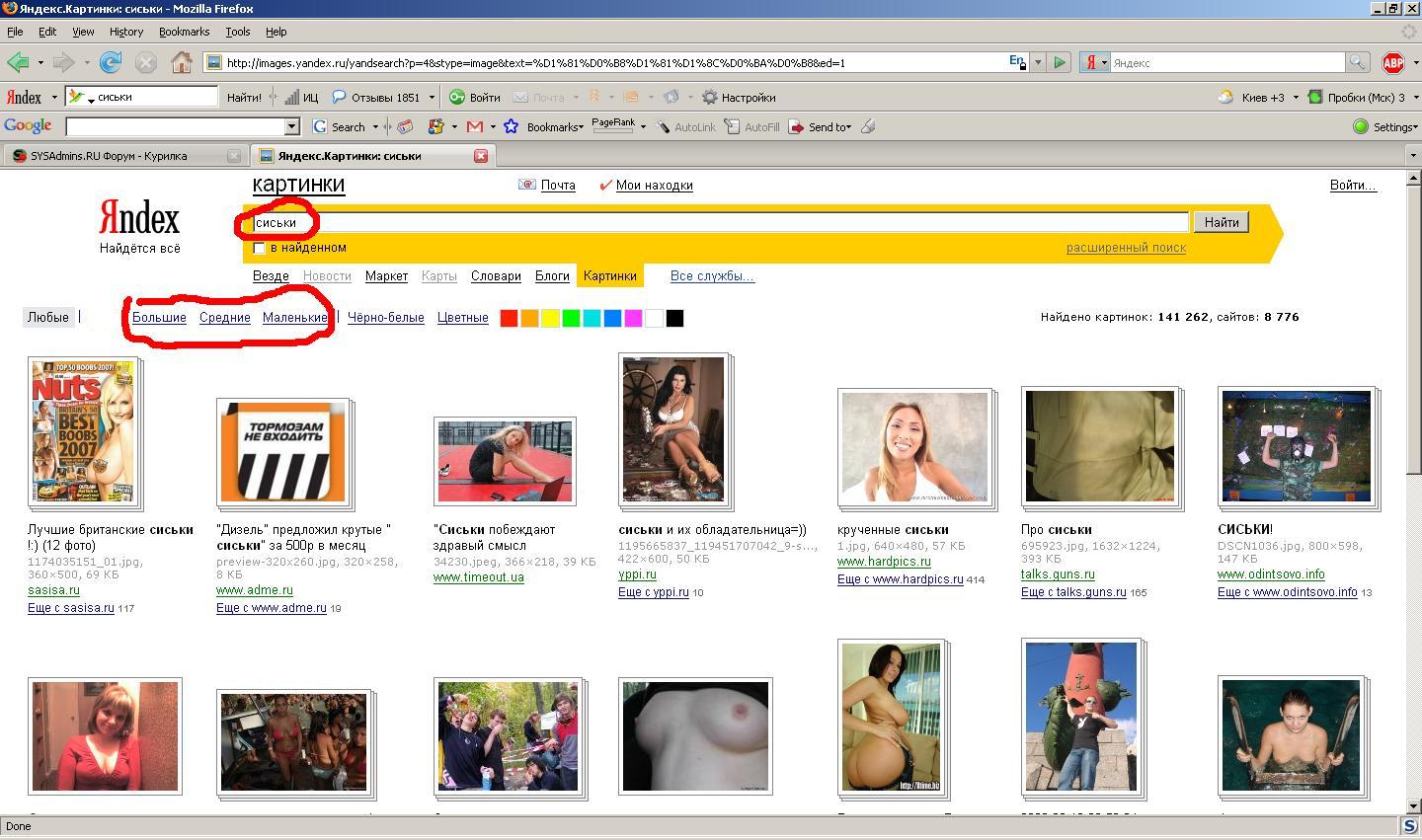Open the search engine selector dropdown next to Я
This screenshot has width=1422, height=840.
[1104, 62]
